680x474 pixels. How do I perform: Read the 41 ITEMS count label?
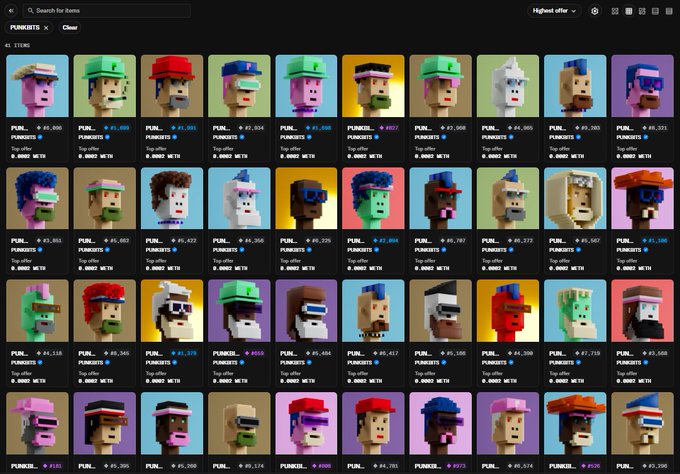17,45
